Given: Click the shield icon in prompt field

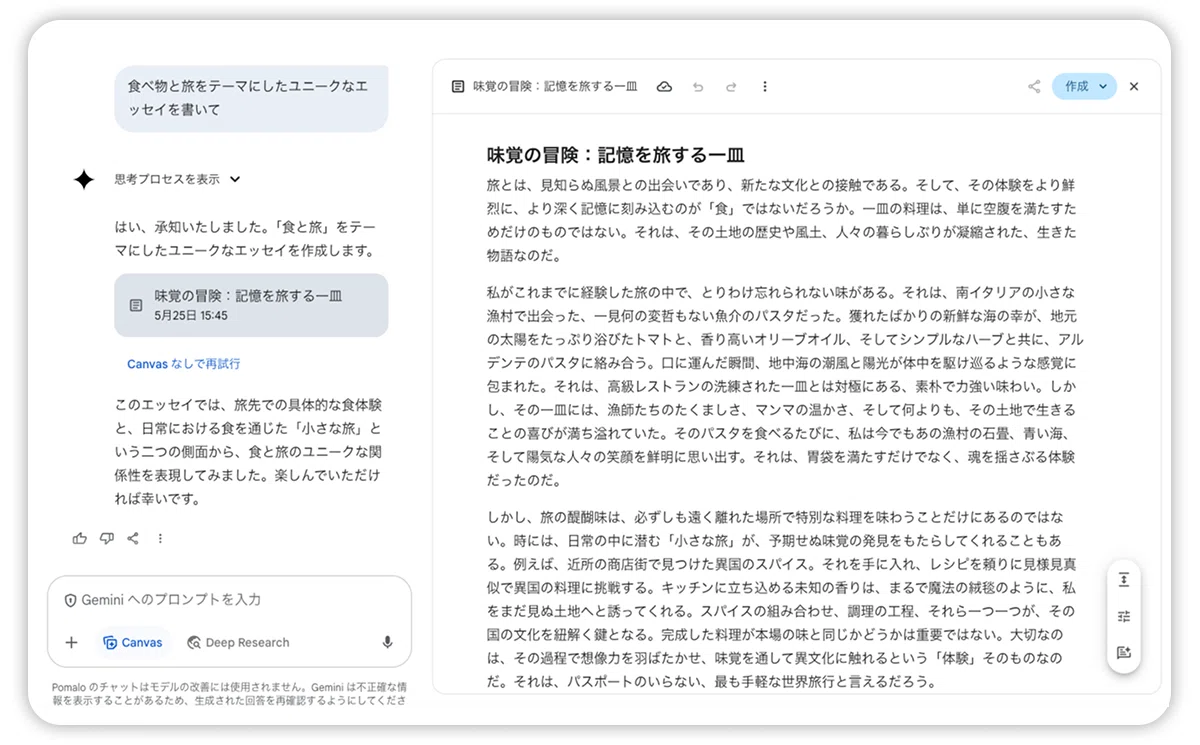Looking at the screenshot, I should (71, 600).
